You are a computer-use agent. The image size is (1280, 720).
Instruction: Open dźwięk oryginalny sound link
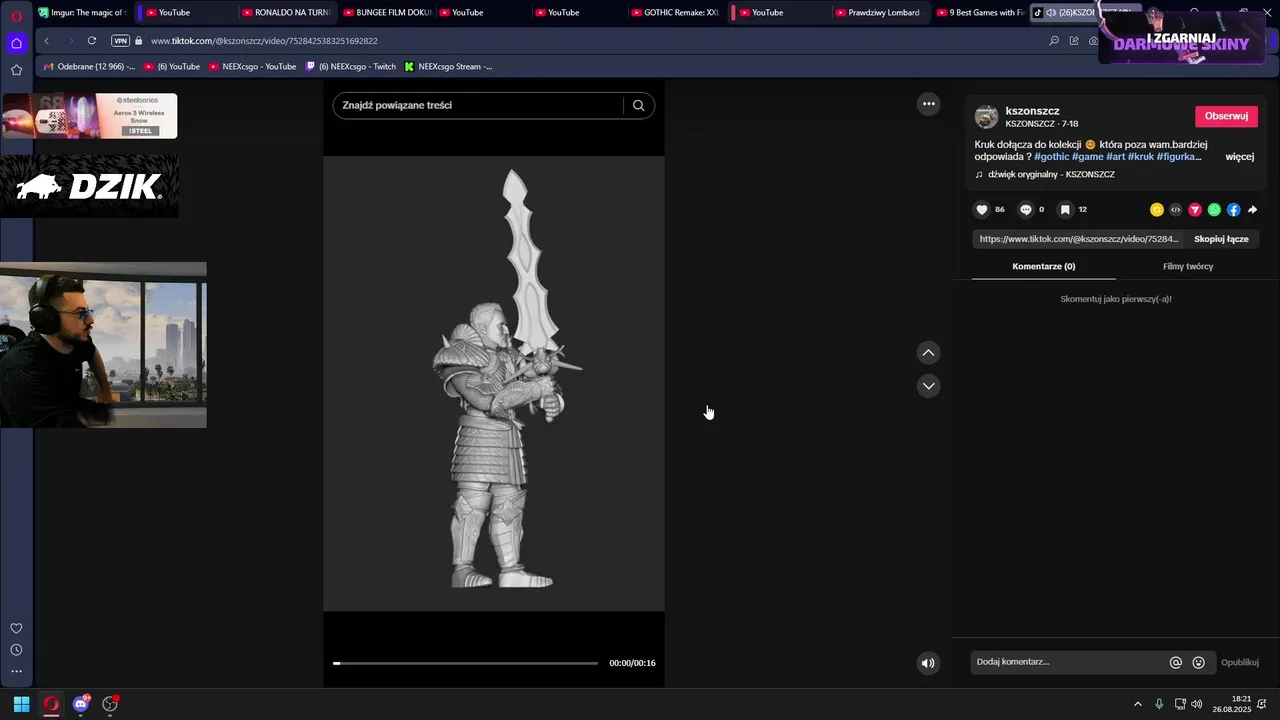point(1051,175)
